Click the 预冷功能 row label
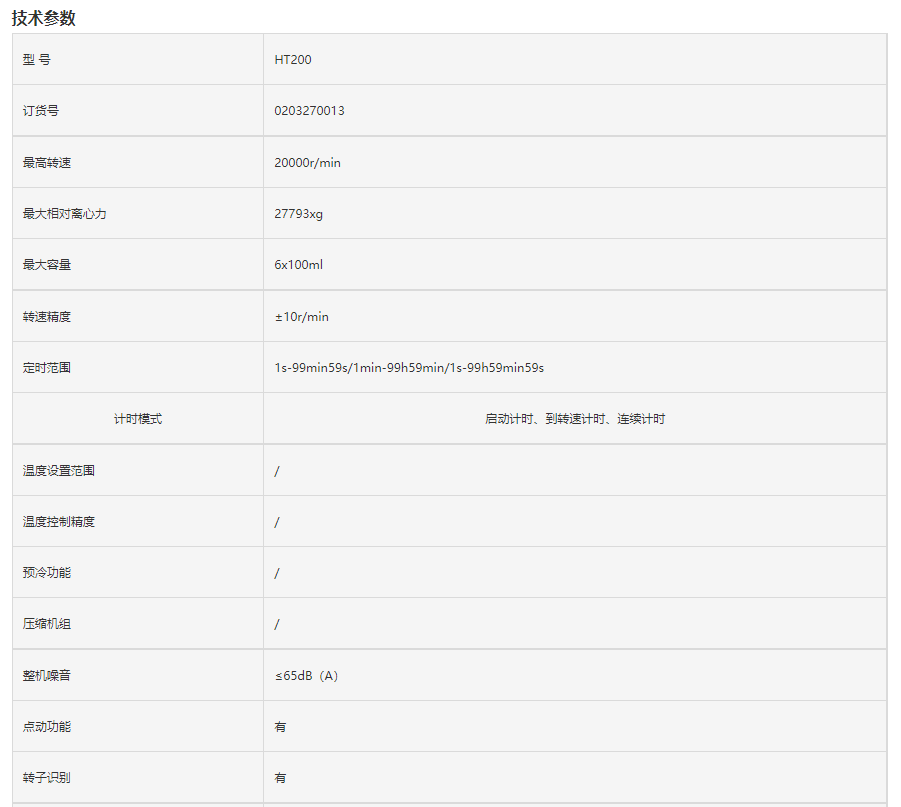This screenshot has height=807, width=901. 47,573
